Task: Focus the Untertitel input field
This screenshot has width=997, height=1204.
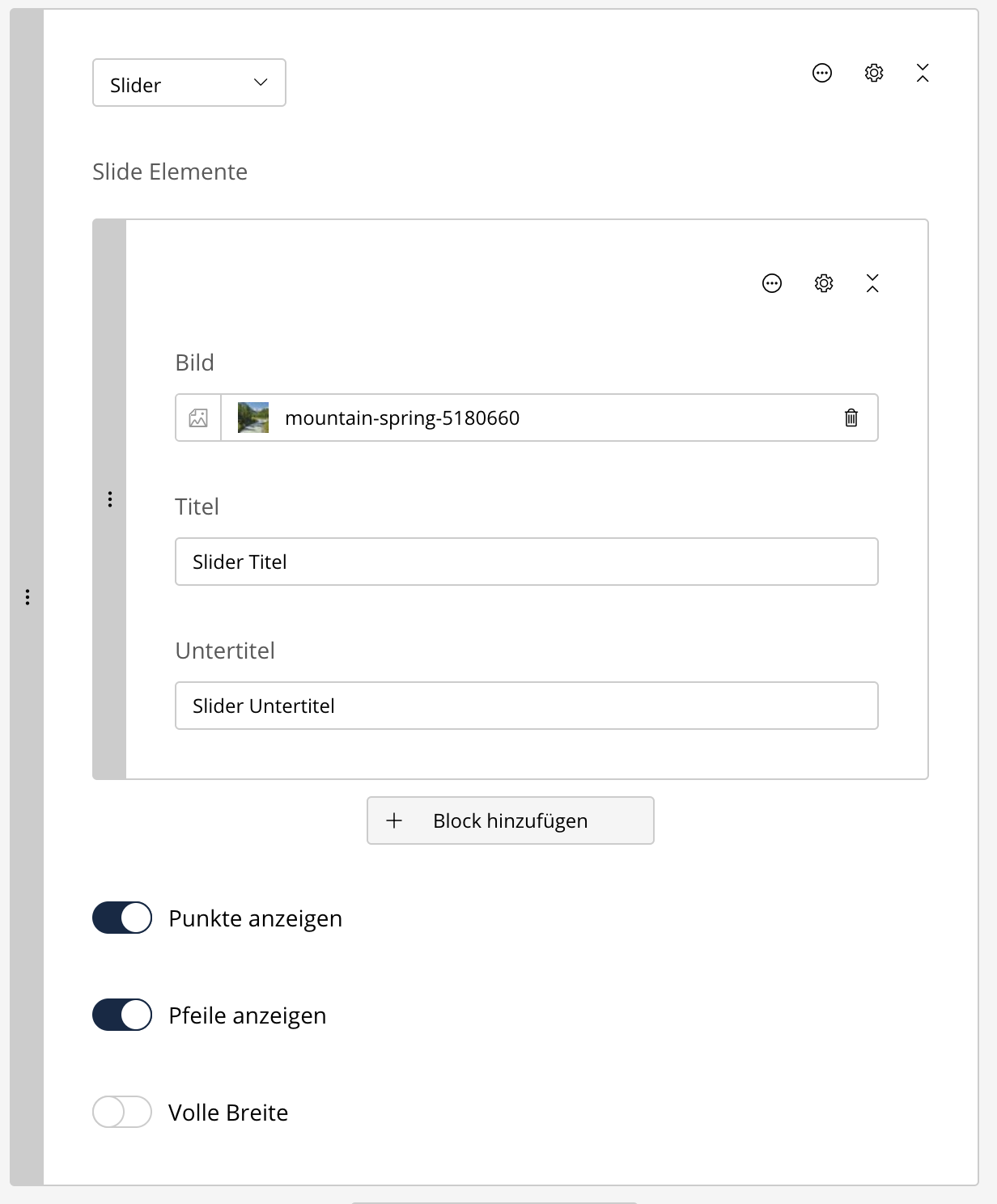Action: [x=526, y=706]
